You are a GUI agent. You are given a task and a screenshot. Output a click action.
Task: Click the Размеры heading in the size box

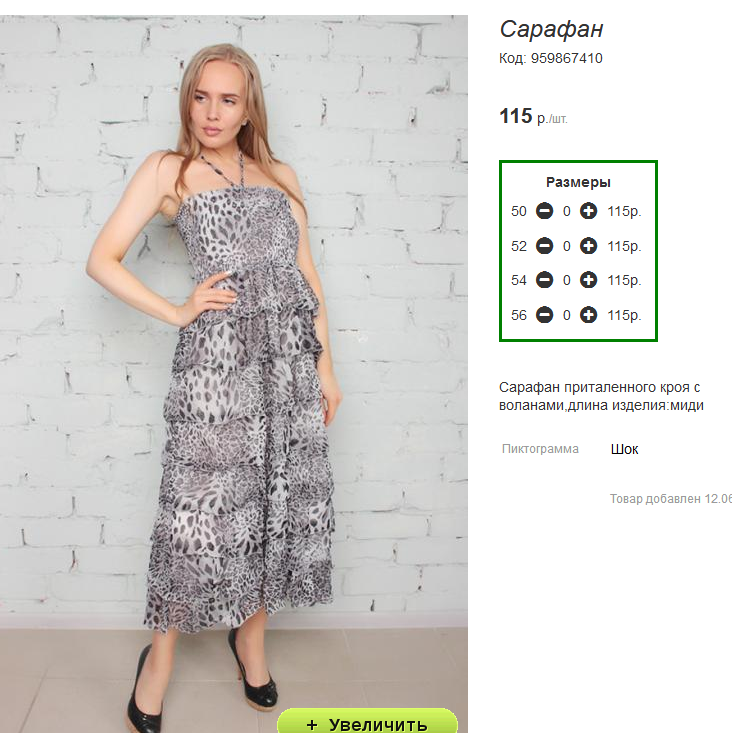coord(578,182)
